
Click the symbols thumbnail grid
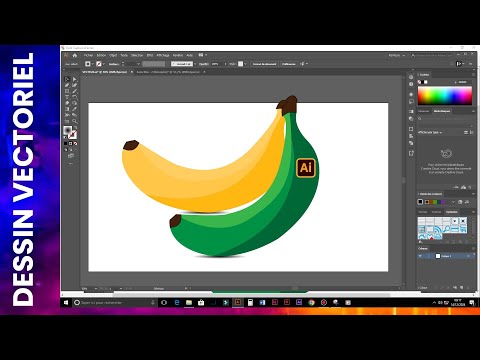point(442,228)
